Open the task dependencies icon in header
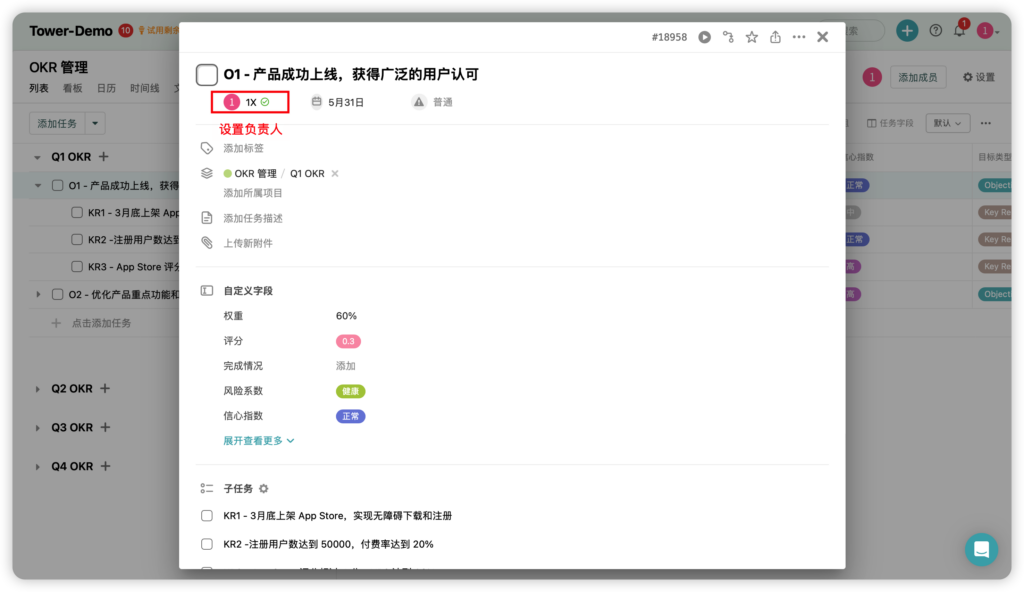Image resolution: width=1024 pixels, height=592 pixels. tap(729, 36)
